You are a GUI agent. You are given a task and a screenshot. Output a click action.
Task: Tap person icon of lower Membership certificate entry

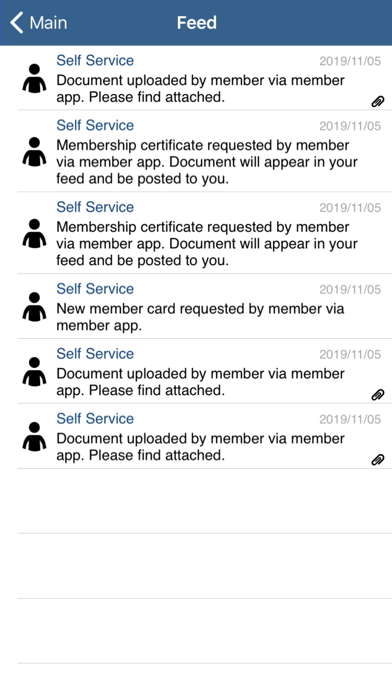34,233
